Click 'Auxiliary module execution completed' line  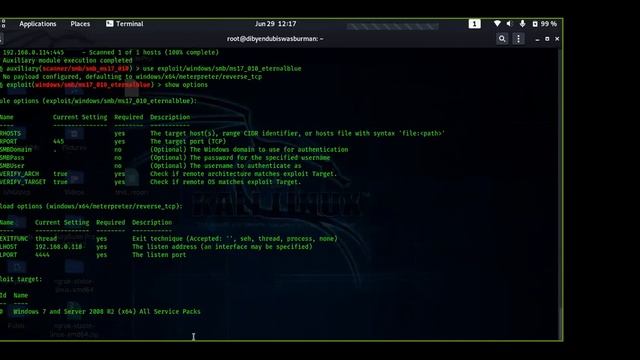[x=67, y=60]
